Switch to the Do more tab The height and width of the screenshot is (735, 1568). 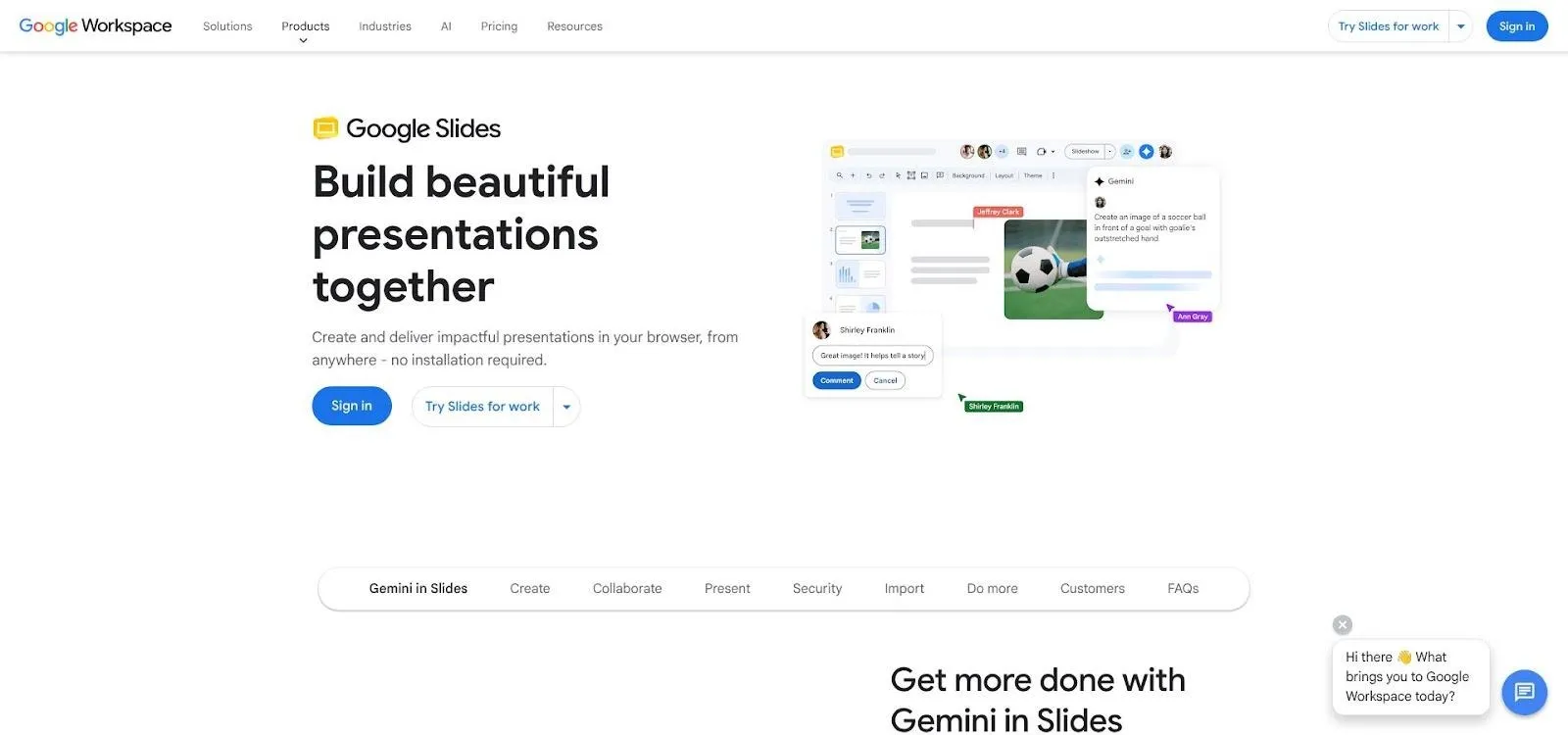coord(993,589)
